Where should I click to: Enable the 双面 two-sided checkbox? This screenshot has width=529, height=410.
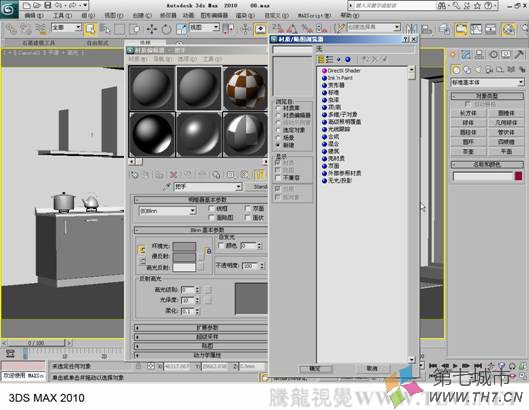[247, 208]
